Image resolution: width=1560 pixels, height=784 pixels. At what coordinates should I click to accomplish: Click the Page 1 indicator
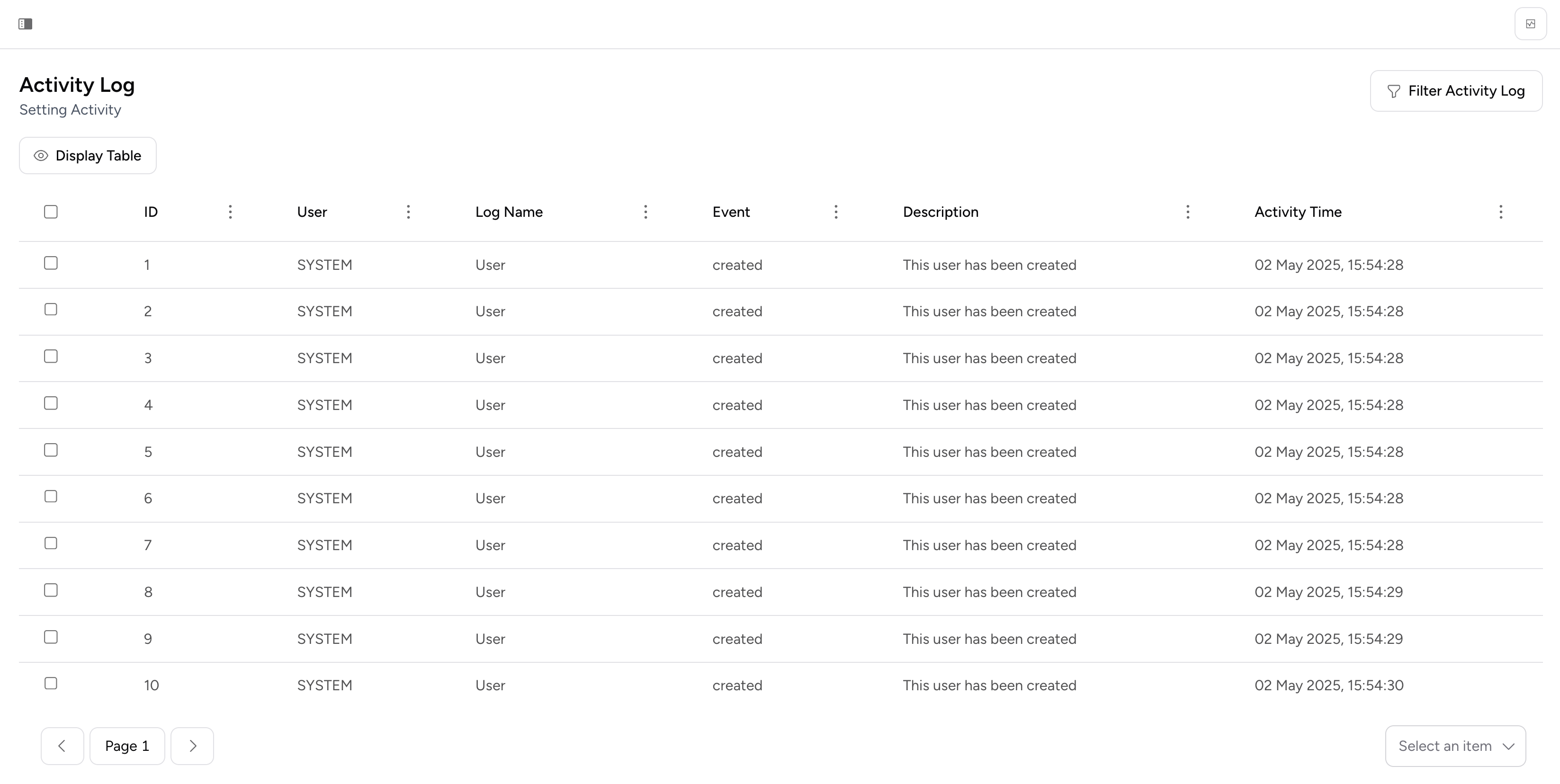coord(127,746)
